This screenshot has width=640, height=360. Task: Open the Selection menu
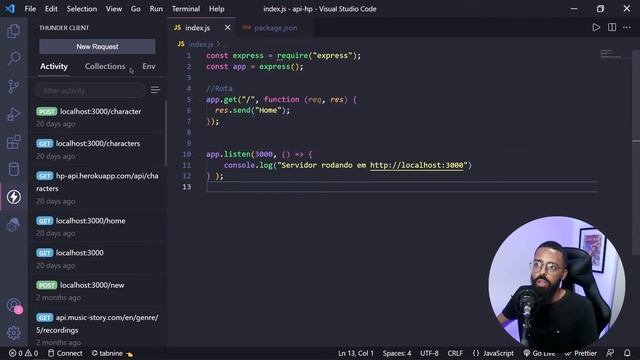coord(82,9)
